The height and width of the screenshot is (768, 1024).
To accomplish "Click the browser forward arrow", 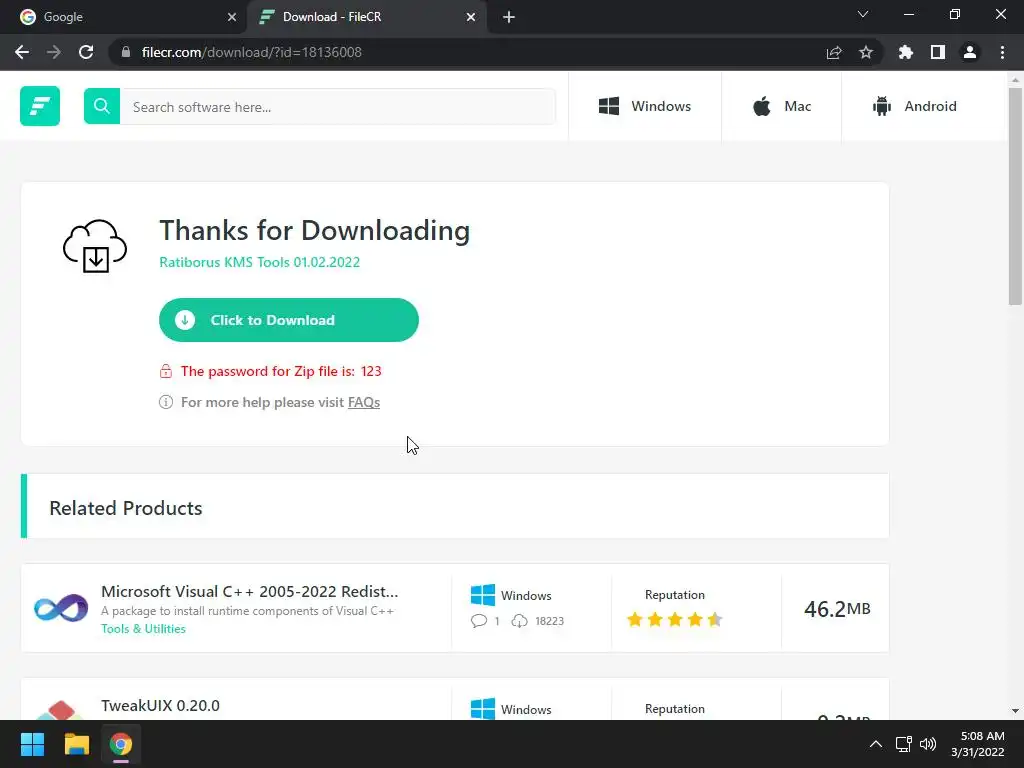I will tap(54, 52).
